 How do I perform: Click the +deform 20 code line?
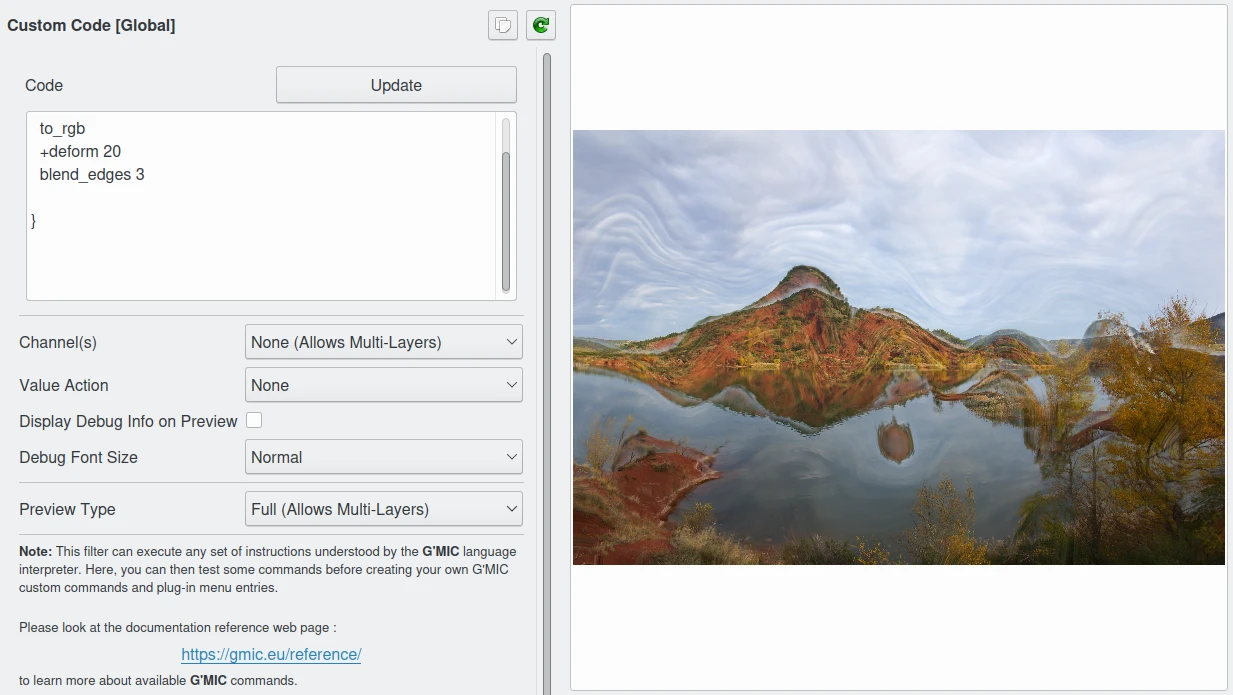[x=80, y=152]
